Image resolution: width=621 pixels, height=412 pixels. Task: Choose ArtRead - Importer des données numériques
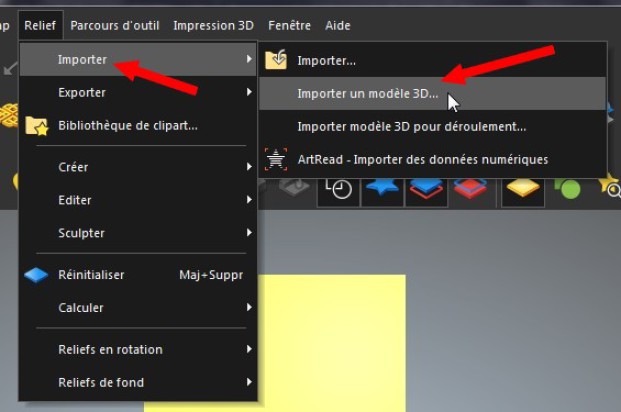[x=432, y=159]
